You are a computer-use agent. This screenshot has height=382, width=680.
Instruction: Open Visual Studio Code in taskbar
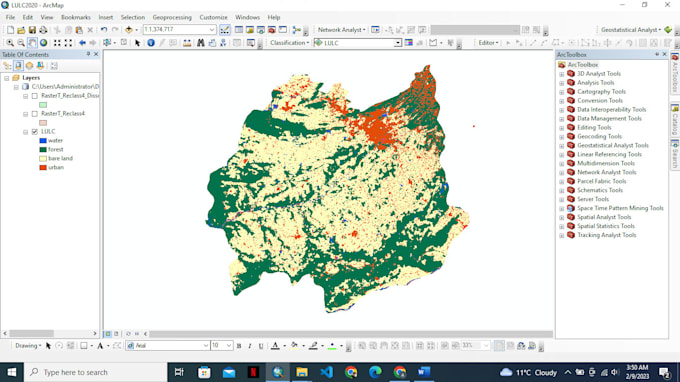[327, 372]
